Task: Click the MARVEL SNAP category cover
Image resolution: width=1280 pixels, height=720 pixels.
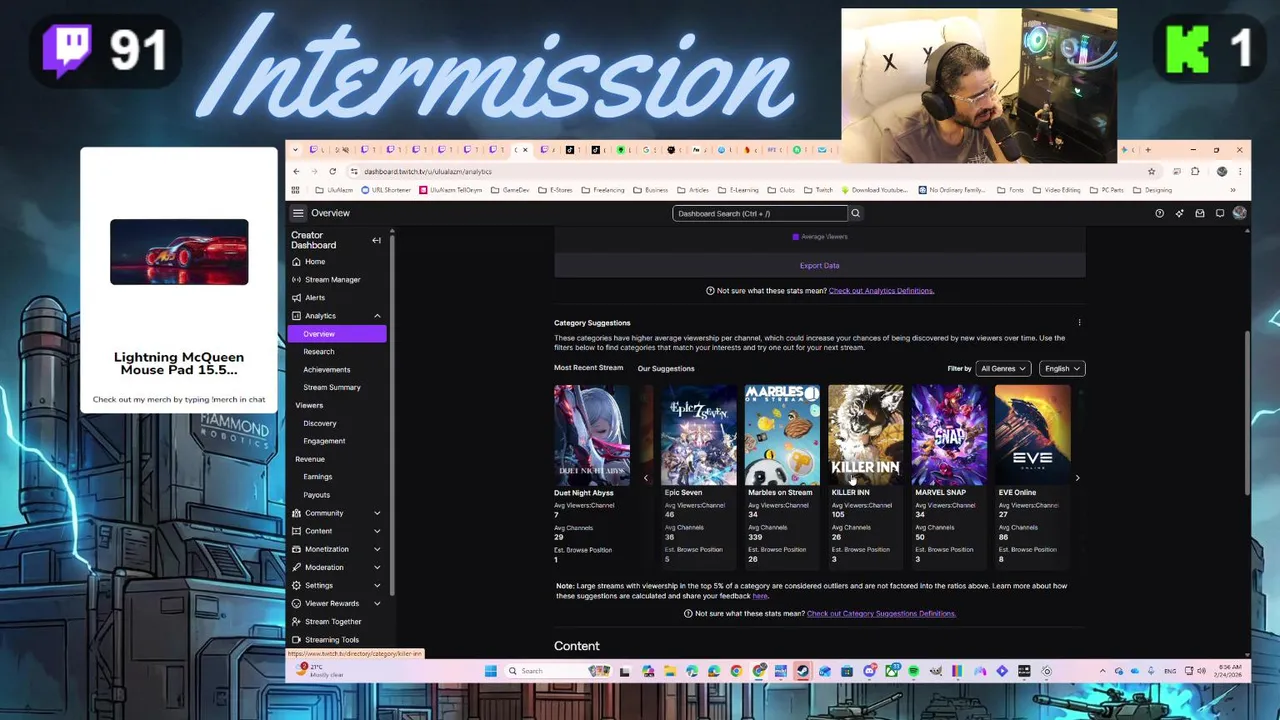Action: click(949, 435)
